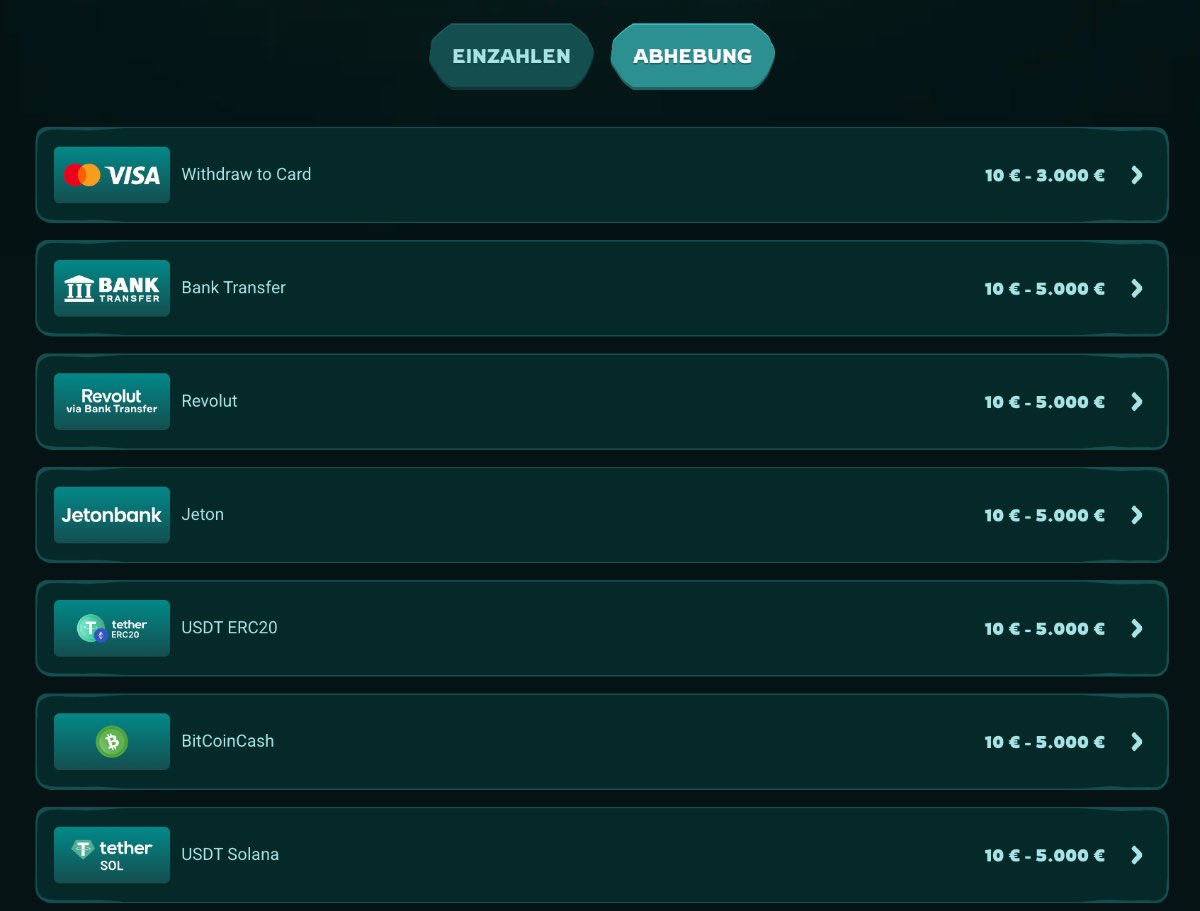Image resolution: width=1200 pixels, height=911 pixels.
Task: Expand the BitCoinCash chevron arrow
Action: [1136, 741]
